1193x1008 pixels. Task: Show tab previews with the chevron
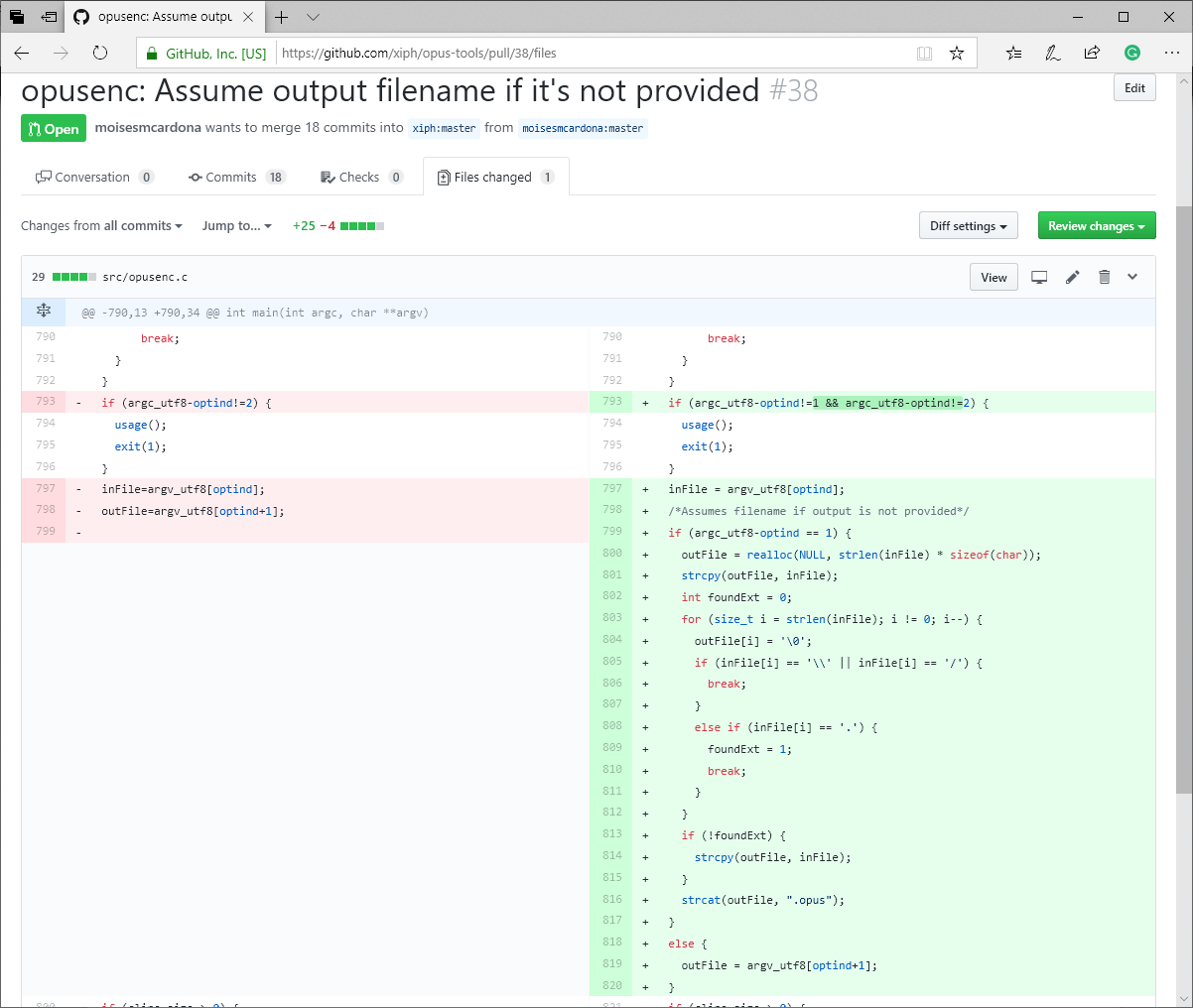(x=313, y=17)
